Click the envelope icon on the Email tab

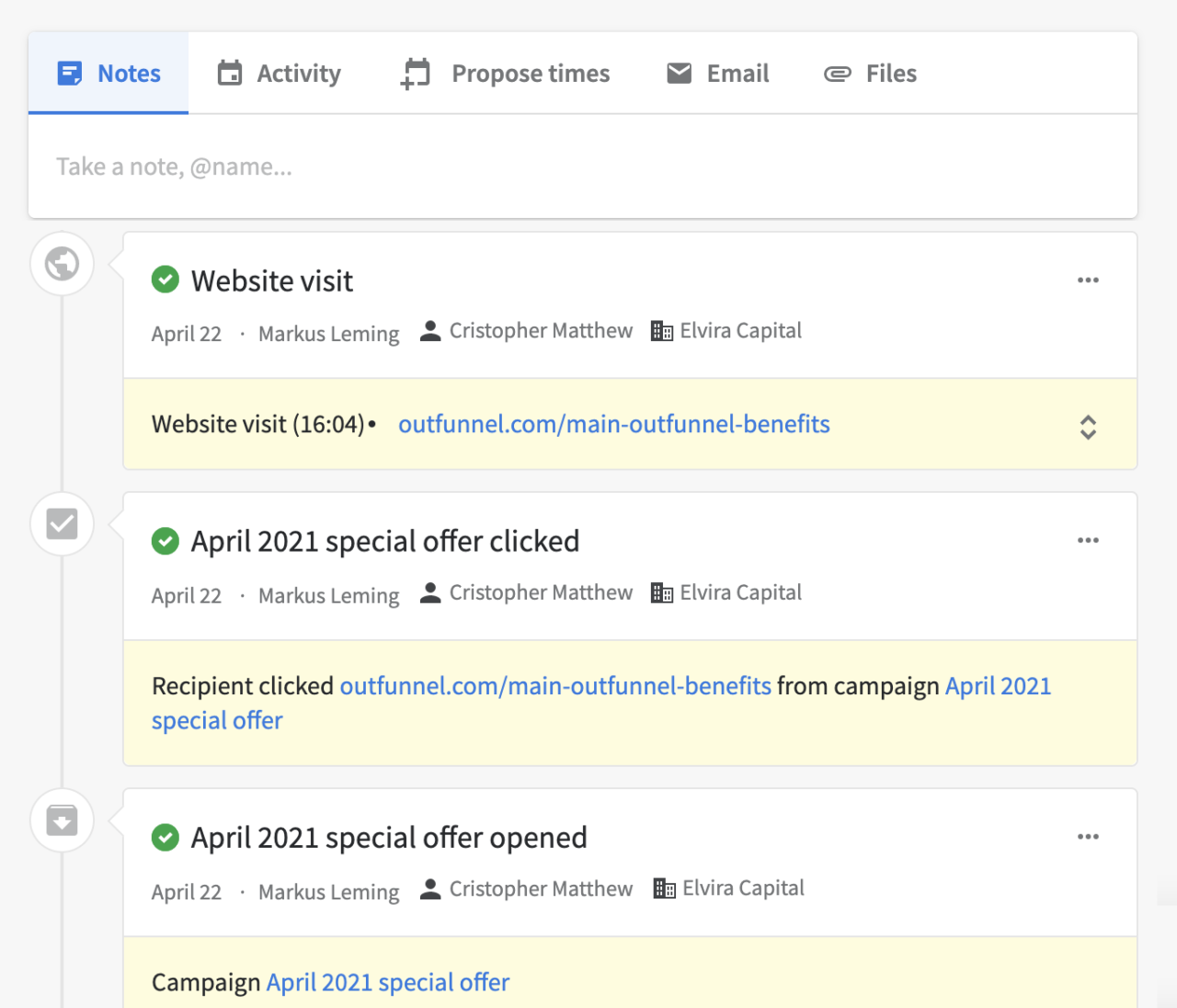point(680,73)
